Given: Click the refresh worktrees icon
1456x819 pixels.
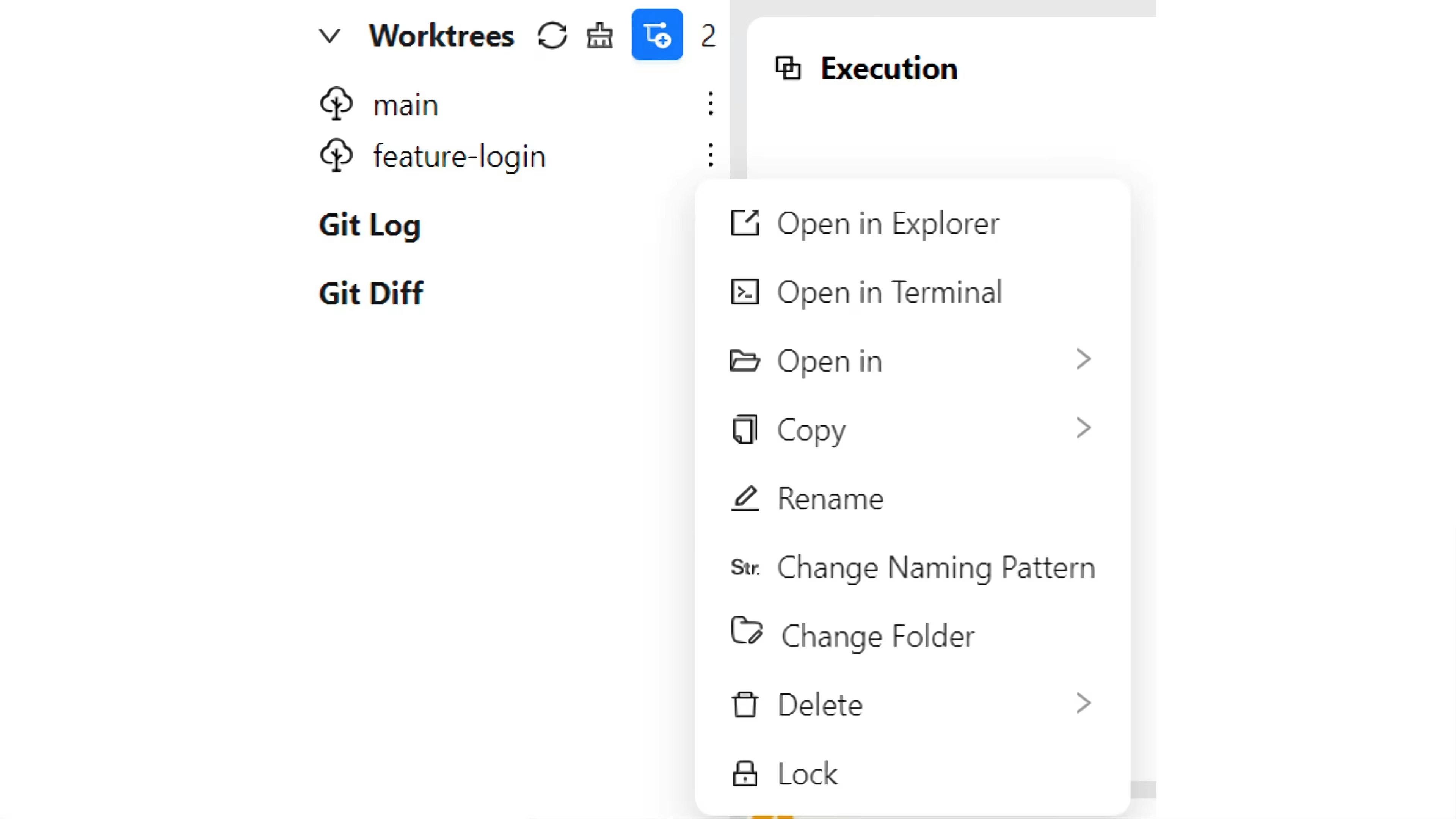Looking at the screenshot, I should tap(552, 36).
